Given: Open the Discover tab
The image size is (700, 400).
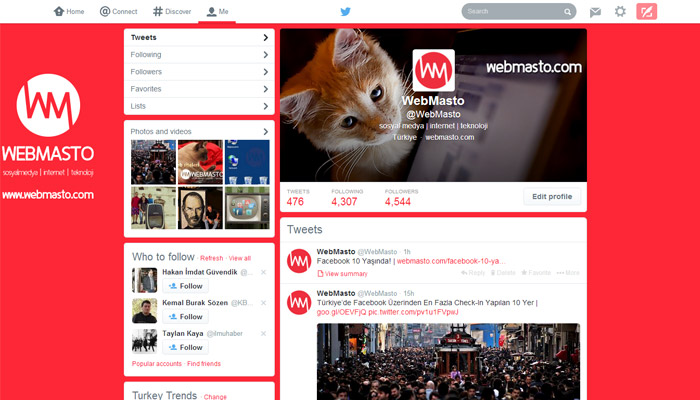Looking at the screenshot, I should click(x=172, y=12).
